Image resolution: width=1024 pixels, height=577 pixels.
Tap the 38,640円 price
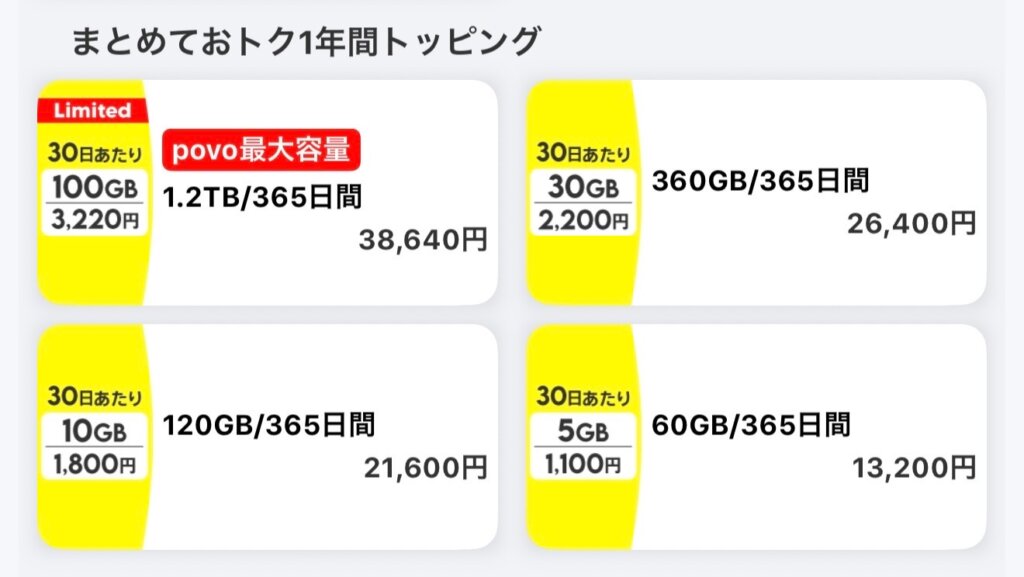click(x=423, y=240)
